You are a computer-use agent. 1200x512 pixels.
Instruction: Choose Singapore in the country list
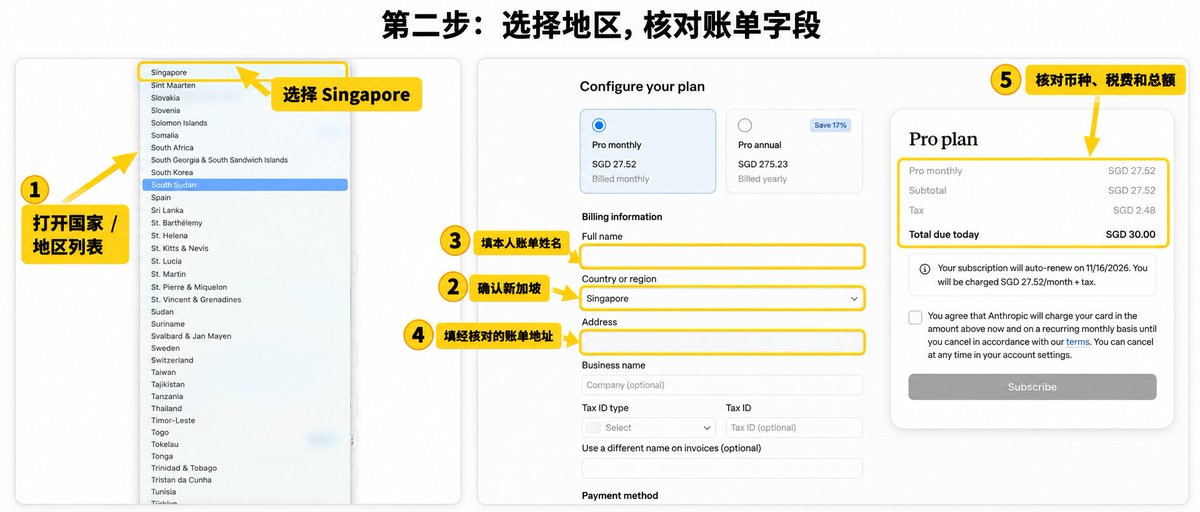click(169, 73)
